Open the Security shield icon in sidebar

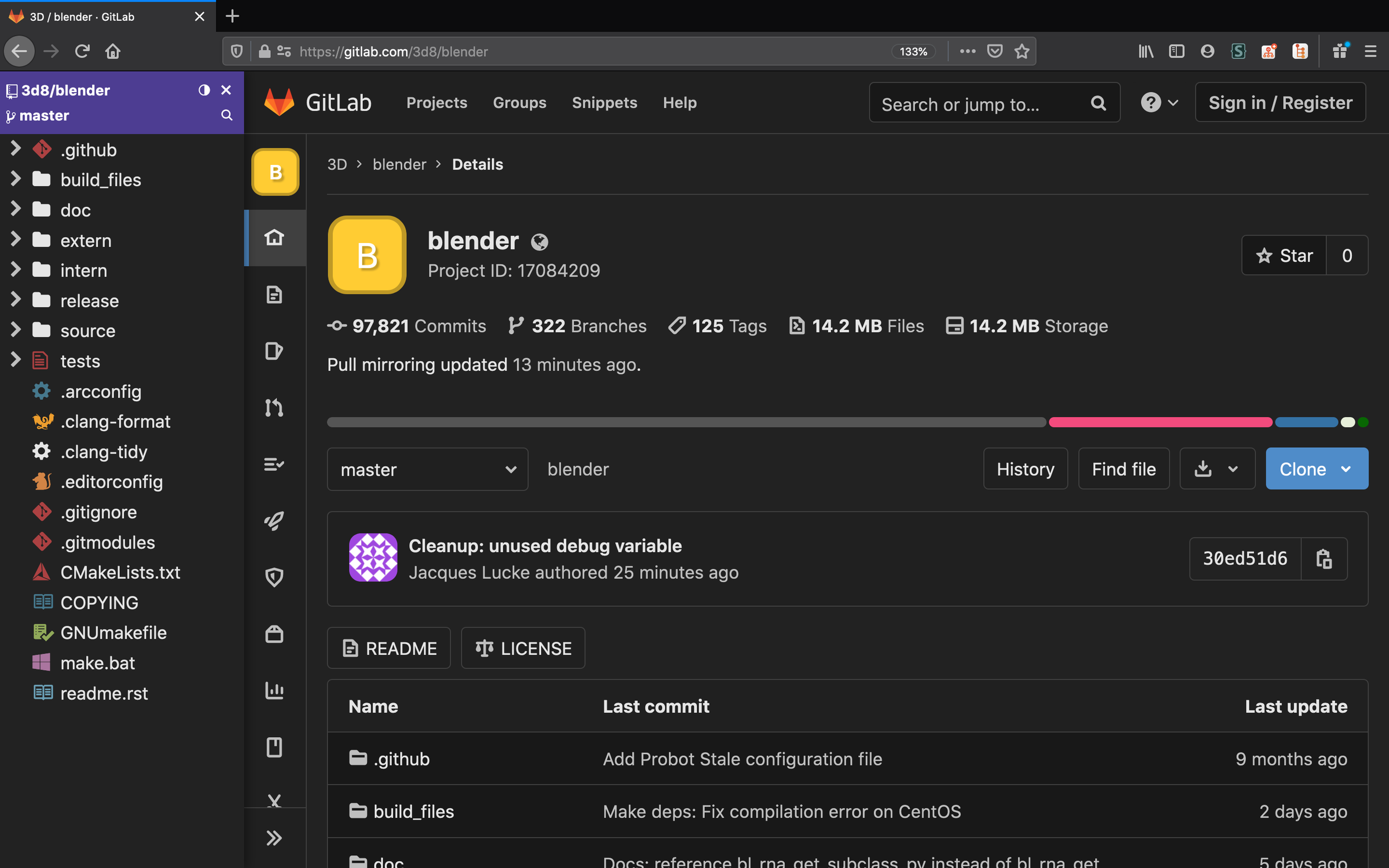(x=274, y=577)
